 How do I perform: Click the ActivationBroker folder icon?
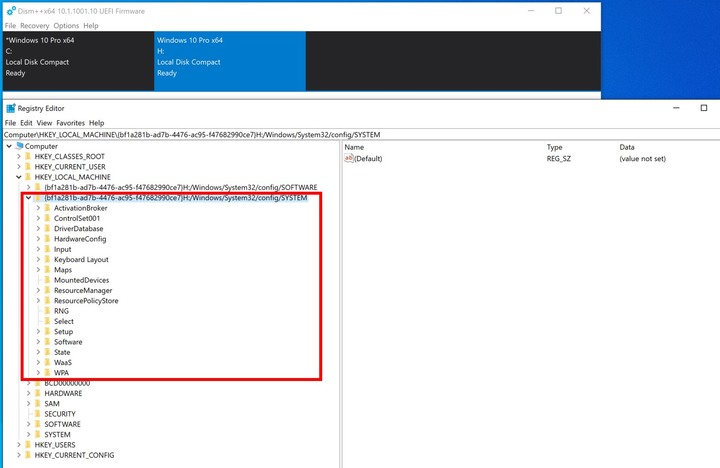47,208
